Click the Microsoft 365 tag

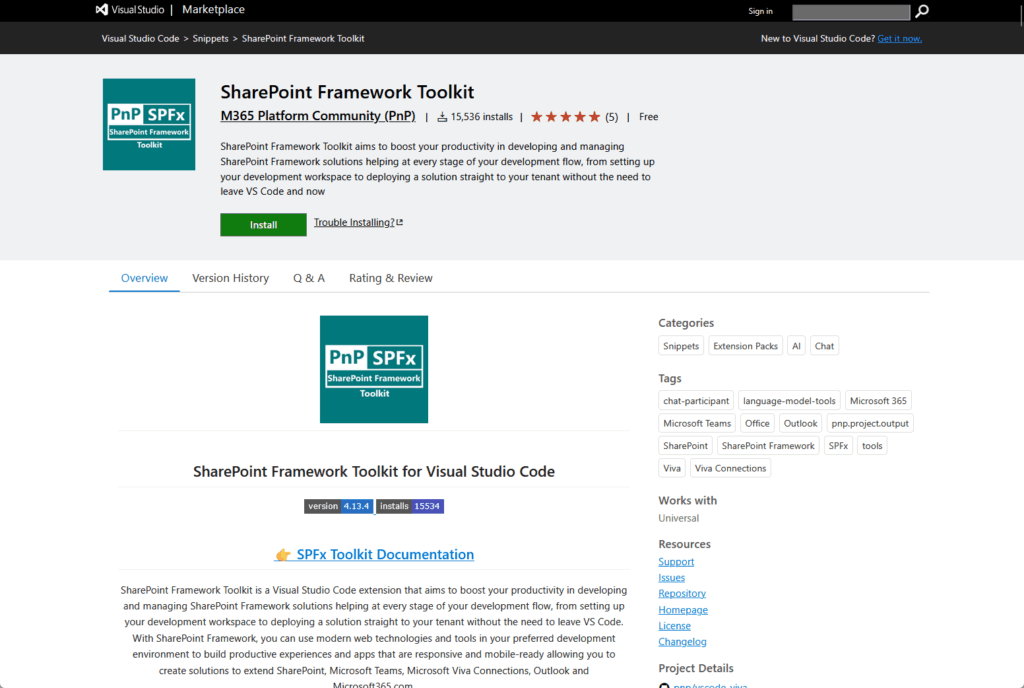click(878, 401)
